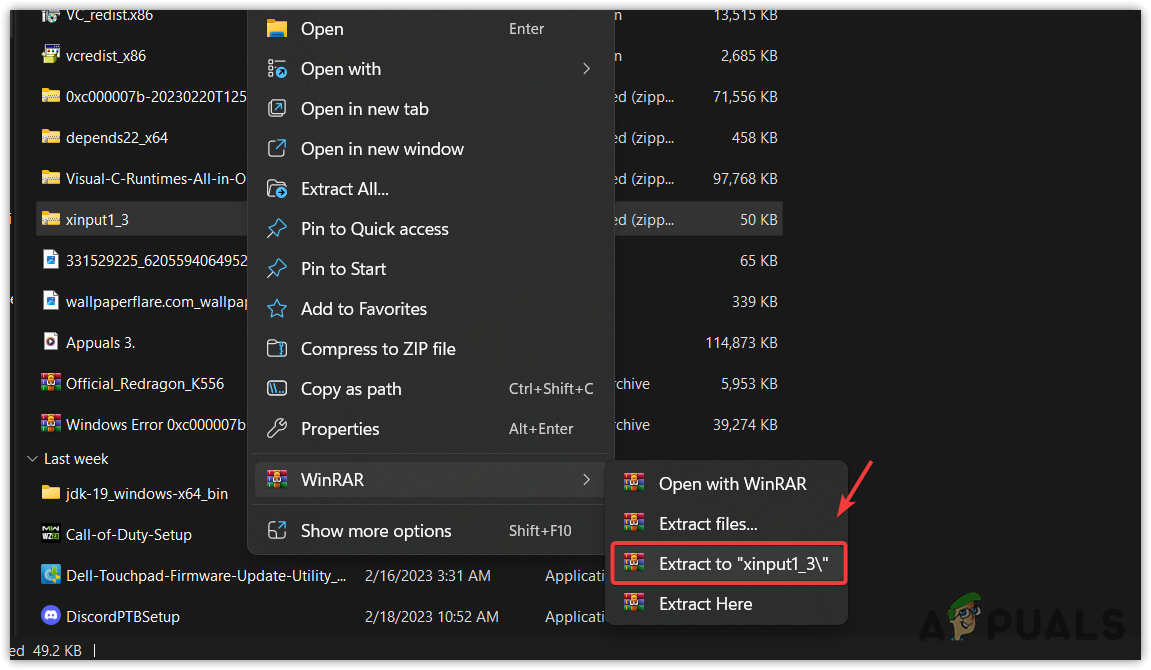Click the Compress to ZIP file icon
The width and height of the screenshot is (1151, 670).
tap(276, 348)
